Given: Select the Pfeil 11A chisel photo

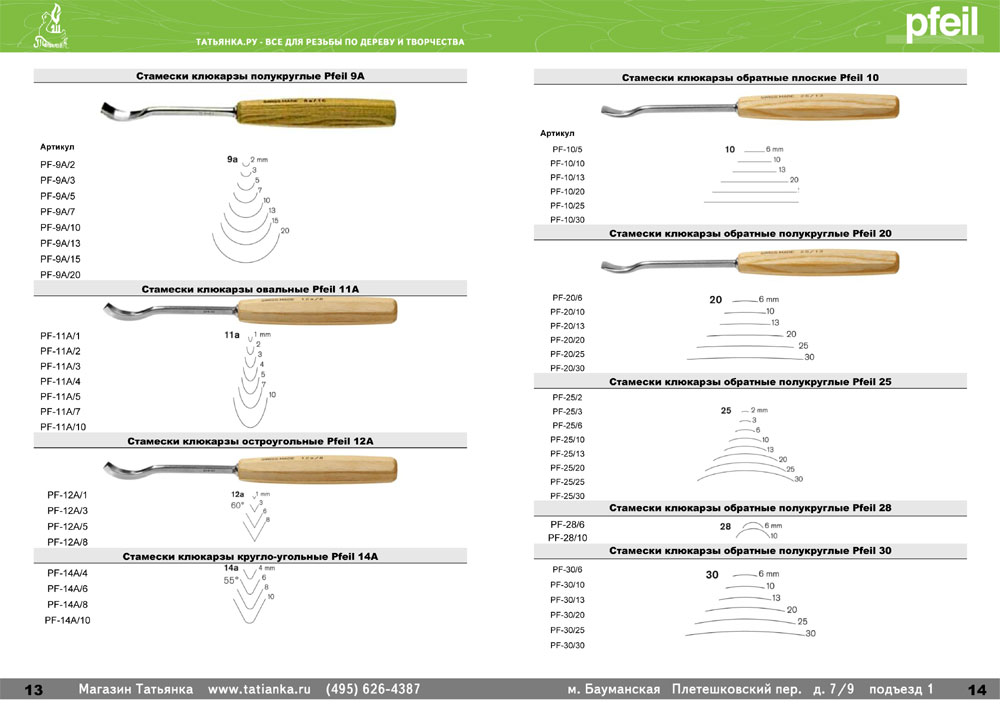Looking at the screenshot, I should pos(250,311).
